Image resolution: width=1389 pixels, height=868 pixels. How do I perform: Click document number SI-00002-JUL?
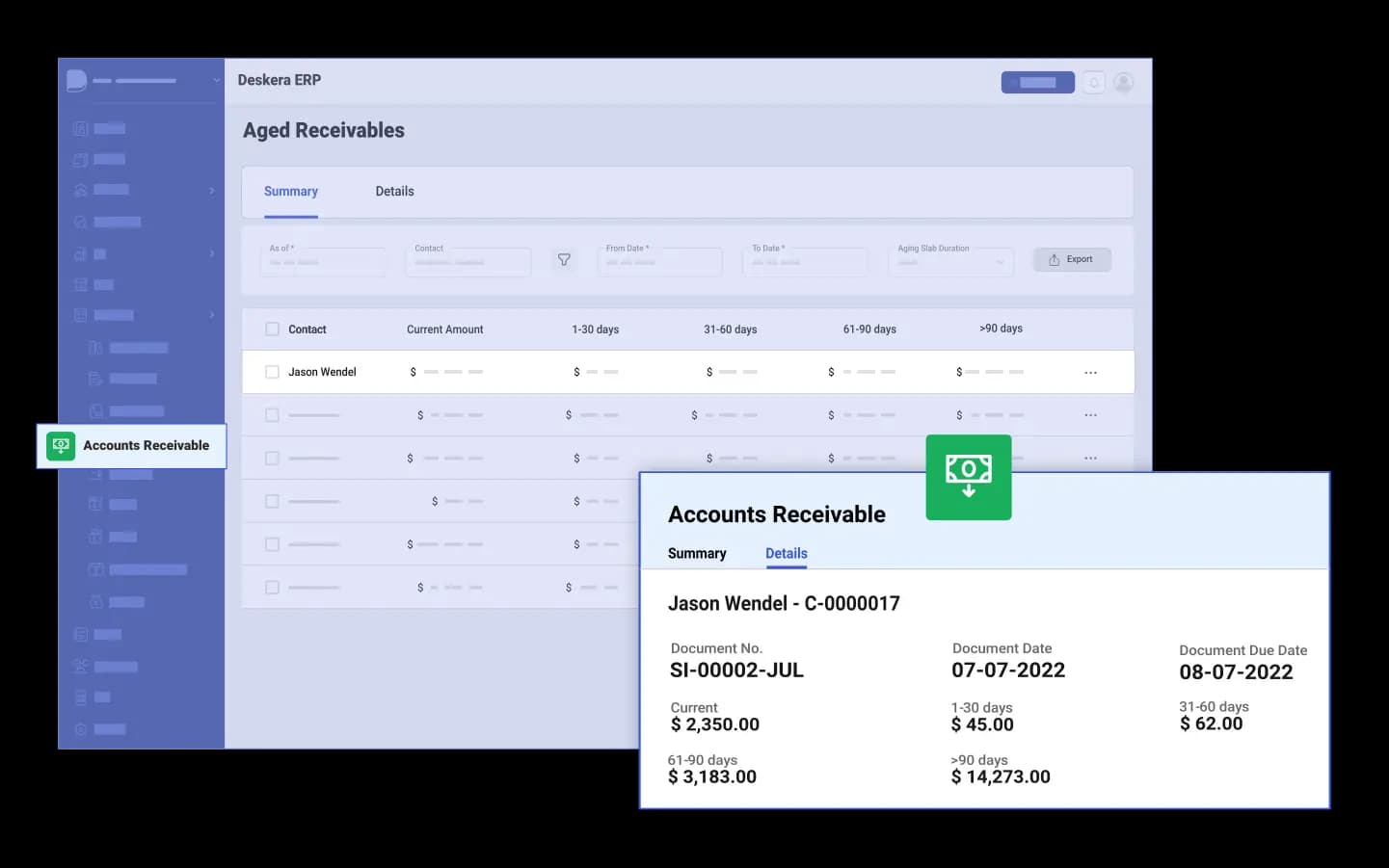click(x=736, y=671)
